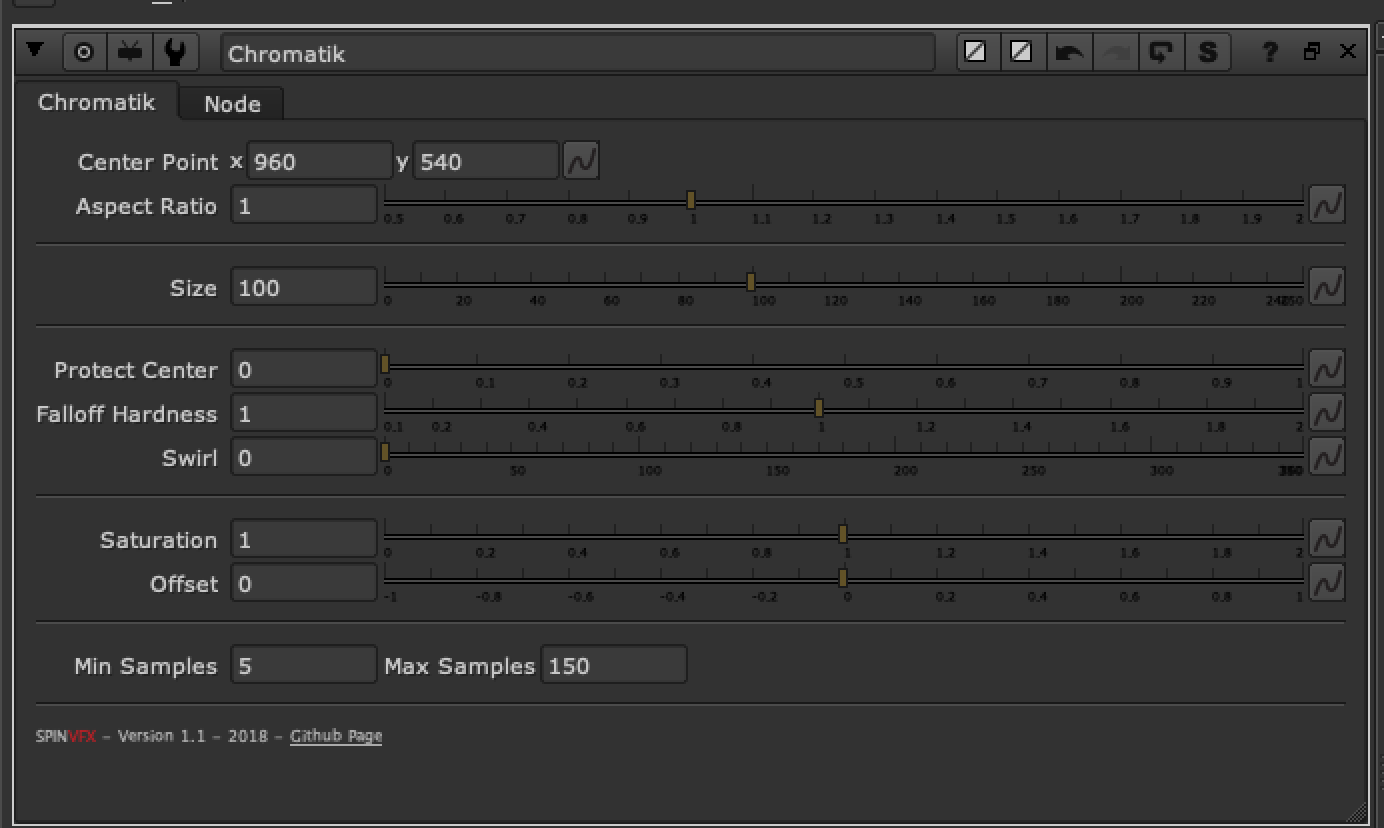Open the Saturation animation curve dropdown
The width and height of the screenshot is (1384, 828).
[1327, 538]
